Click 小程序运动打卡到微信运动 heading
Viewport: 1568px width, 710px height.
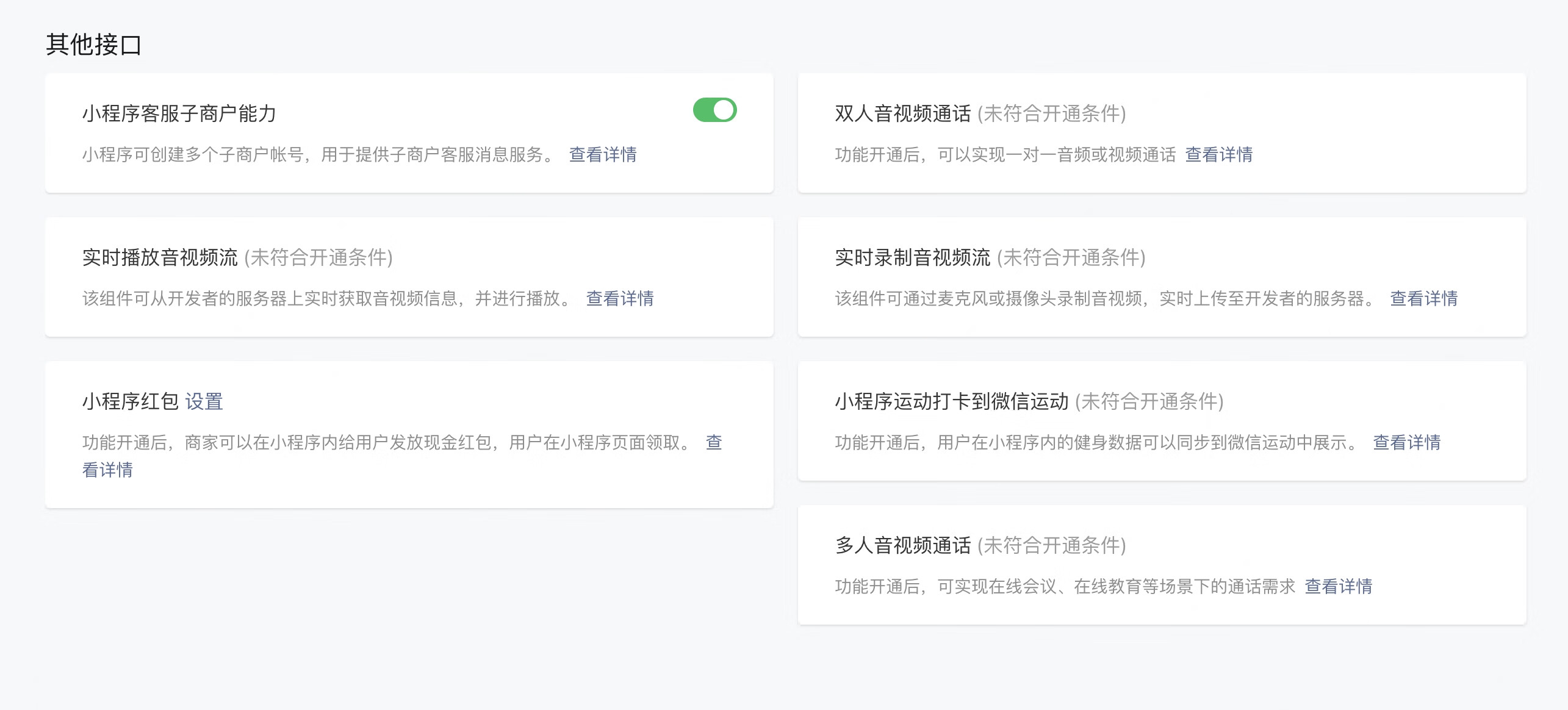[x=951, y=402]
